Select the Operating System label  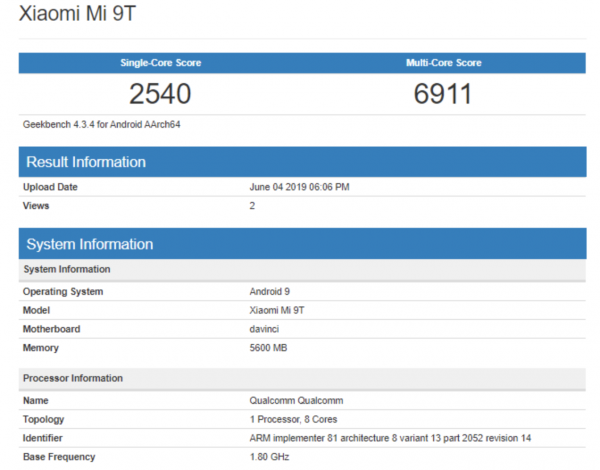pos(63,292)
